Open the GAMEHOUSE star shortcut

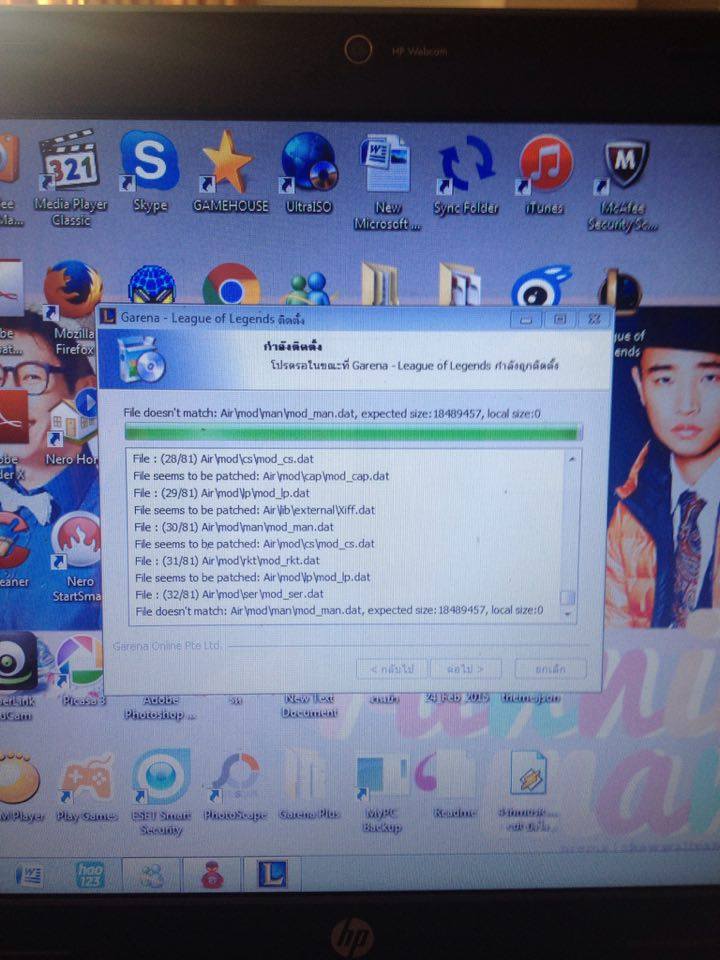click(230, 171)
